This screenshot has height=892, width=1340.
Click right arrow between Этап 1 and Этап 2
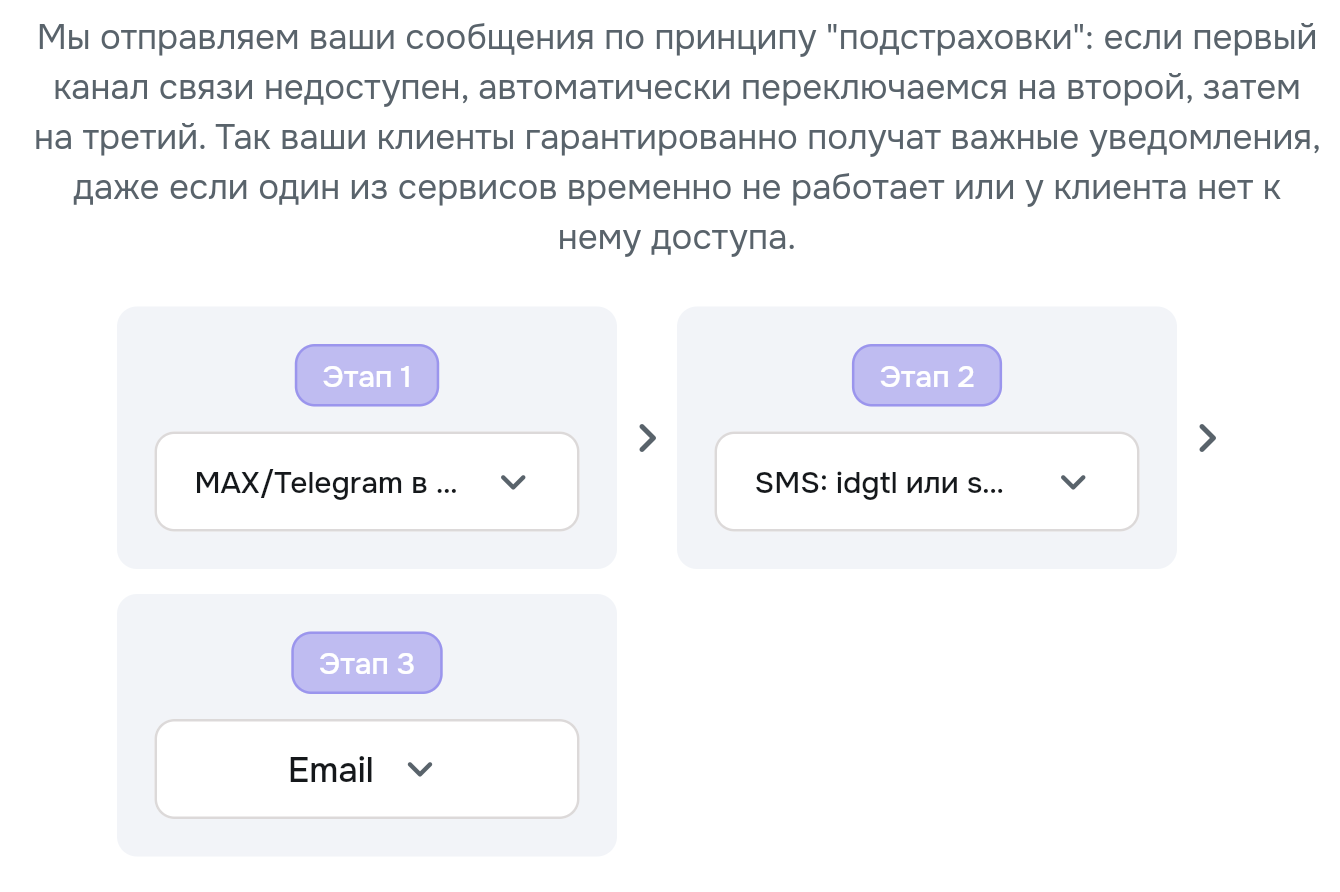point(648,437)
